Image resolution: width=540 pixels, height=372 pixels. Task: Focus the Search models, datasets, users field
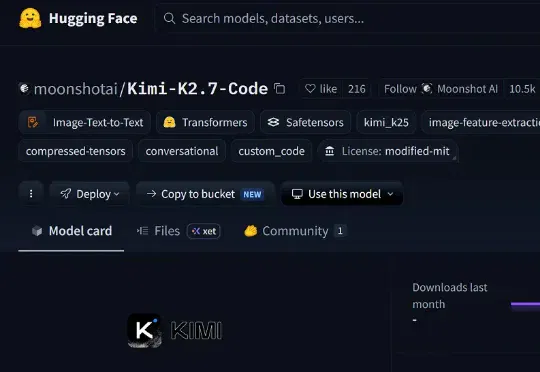[348, 18]
